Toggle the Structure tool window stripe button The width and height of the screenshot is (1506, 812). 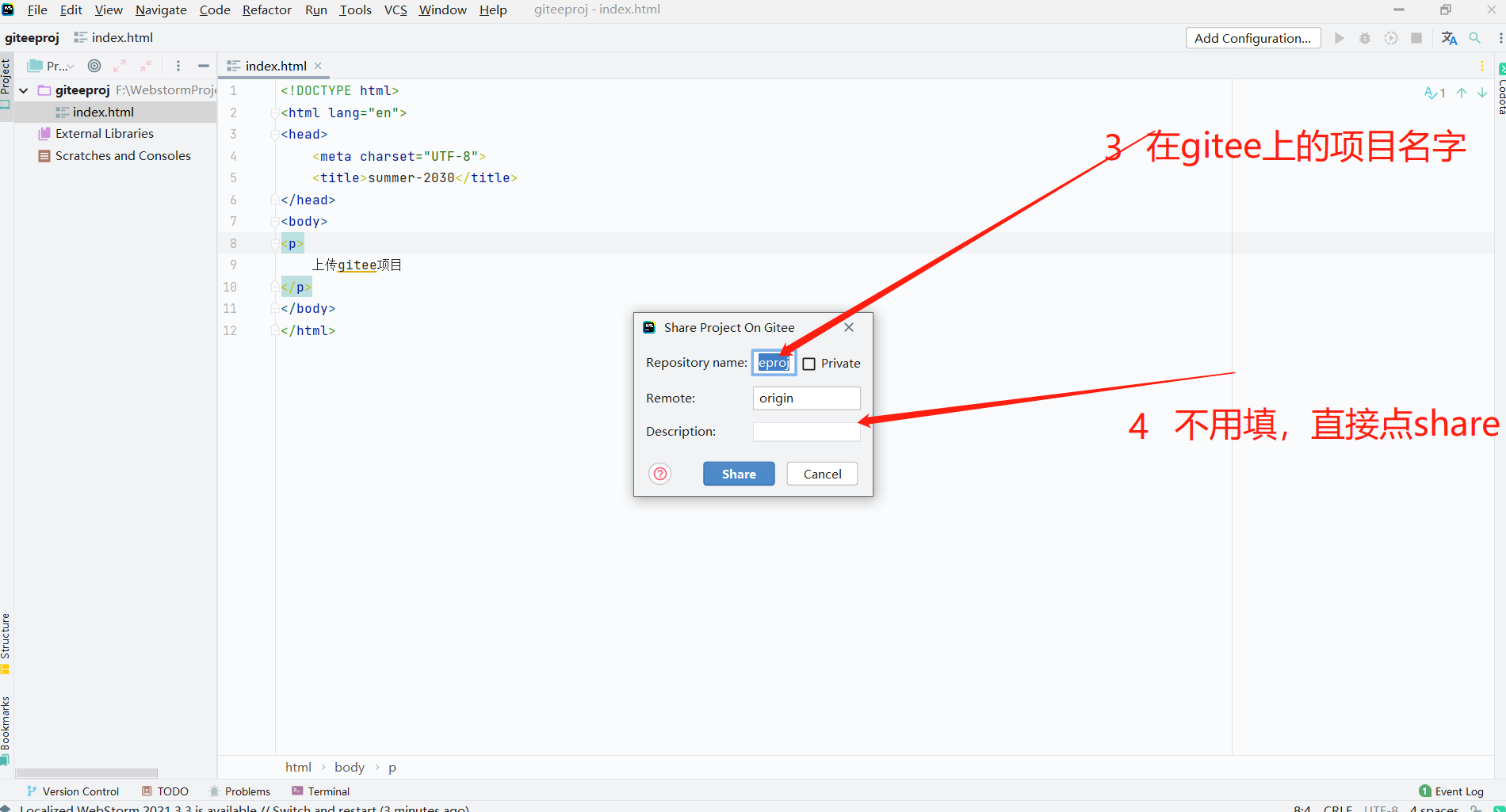pos(6,643)
